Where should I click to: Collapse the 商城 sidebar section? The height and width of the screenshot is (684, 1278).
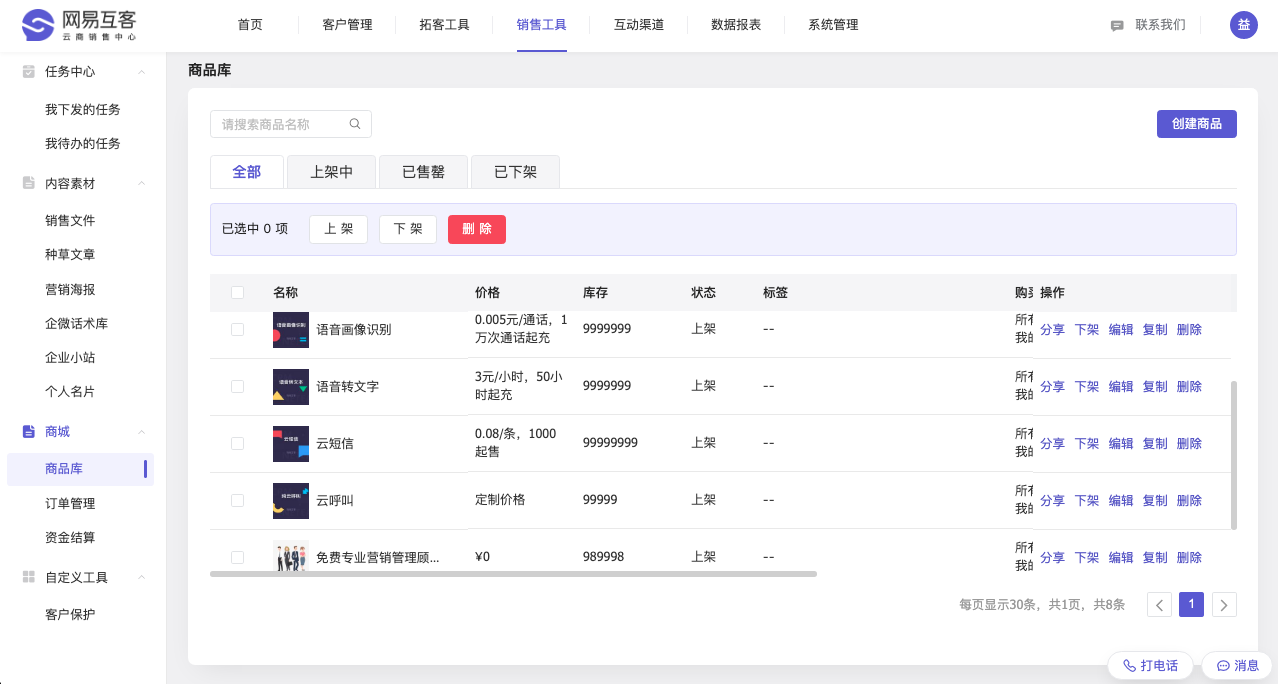142,432
